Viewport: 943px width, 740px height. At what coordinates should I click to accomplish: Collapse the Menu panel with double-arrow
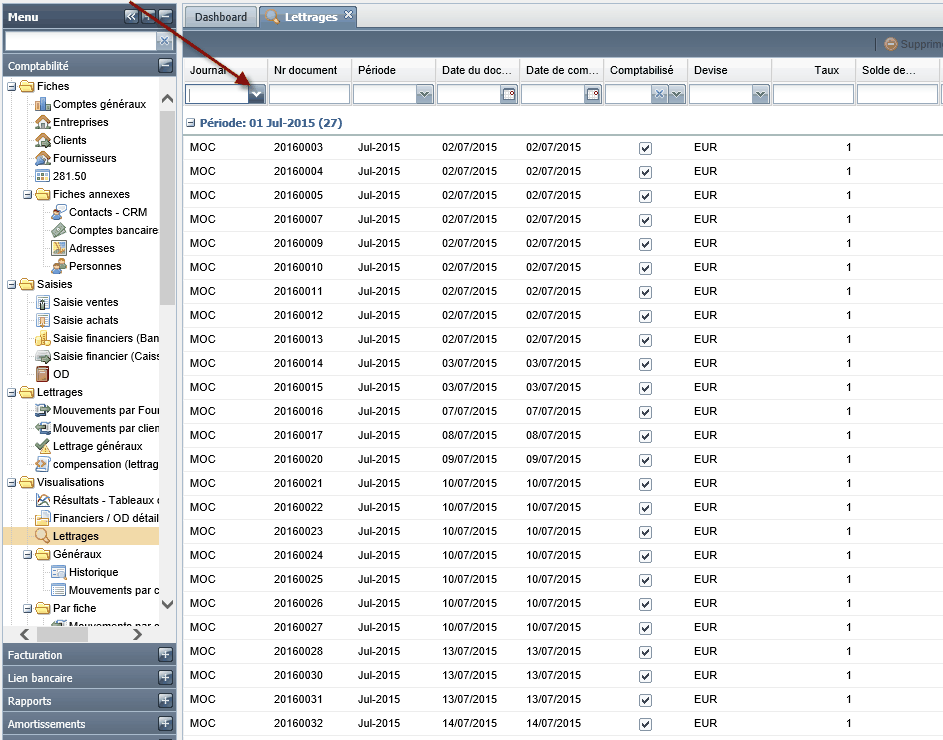[x=131, y=16]
